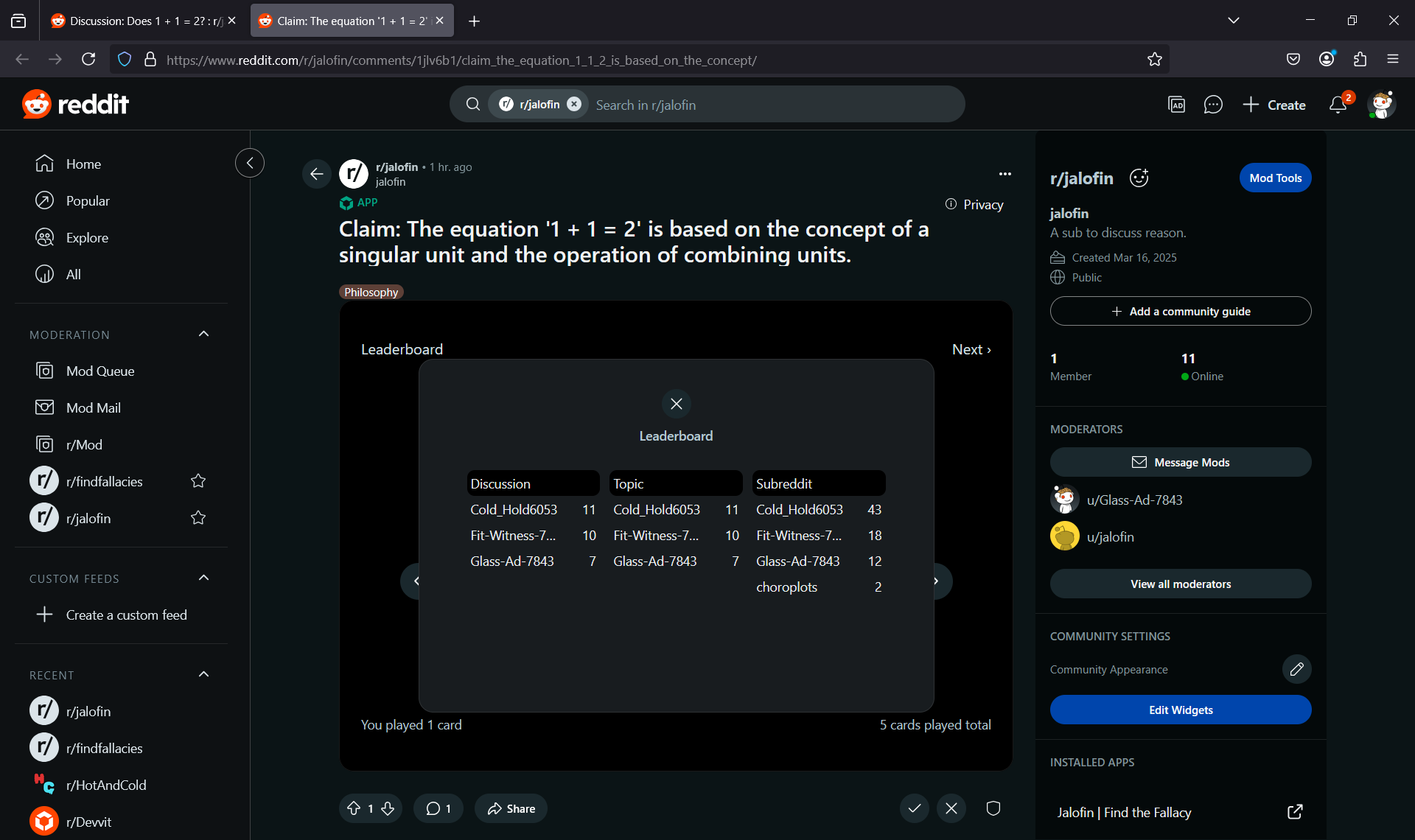Collapse the Recent section
Image resolution: width=1415 pixels, height=840 pixels.
click(x=204, y=675)
